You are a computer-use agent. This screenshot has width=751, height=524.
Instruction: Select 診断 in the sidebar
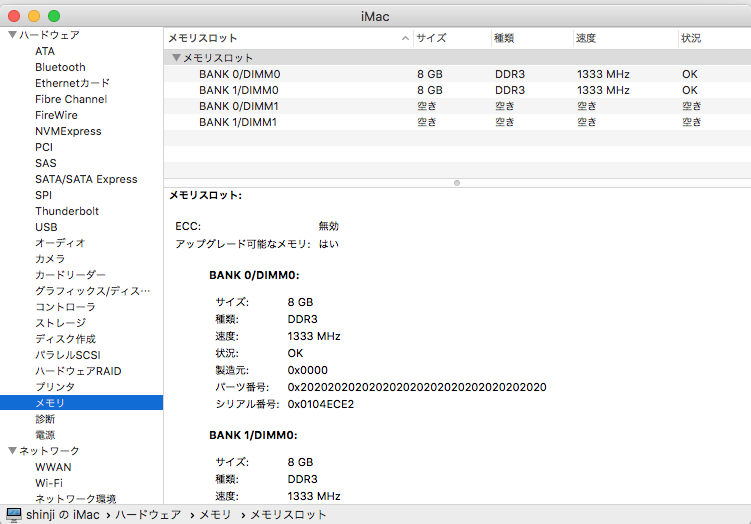pyautogui.click(x=45, y=419)
